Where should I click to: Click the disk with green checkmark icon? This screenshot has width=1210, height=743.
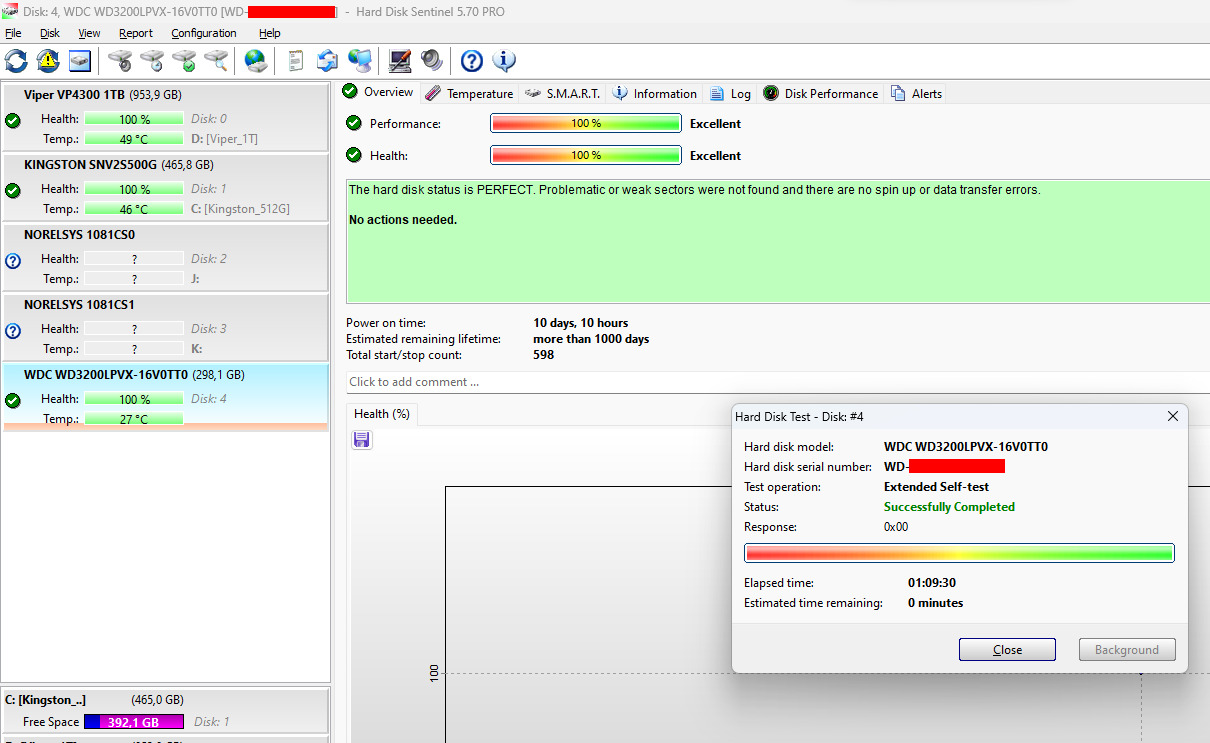point(184,61)
